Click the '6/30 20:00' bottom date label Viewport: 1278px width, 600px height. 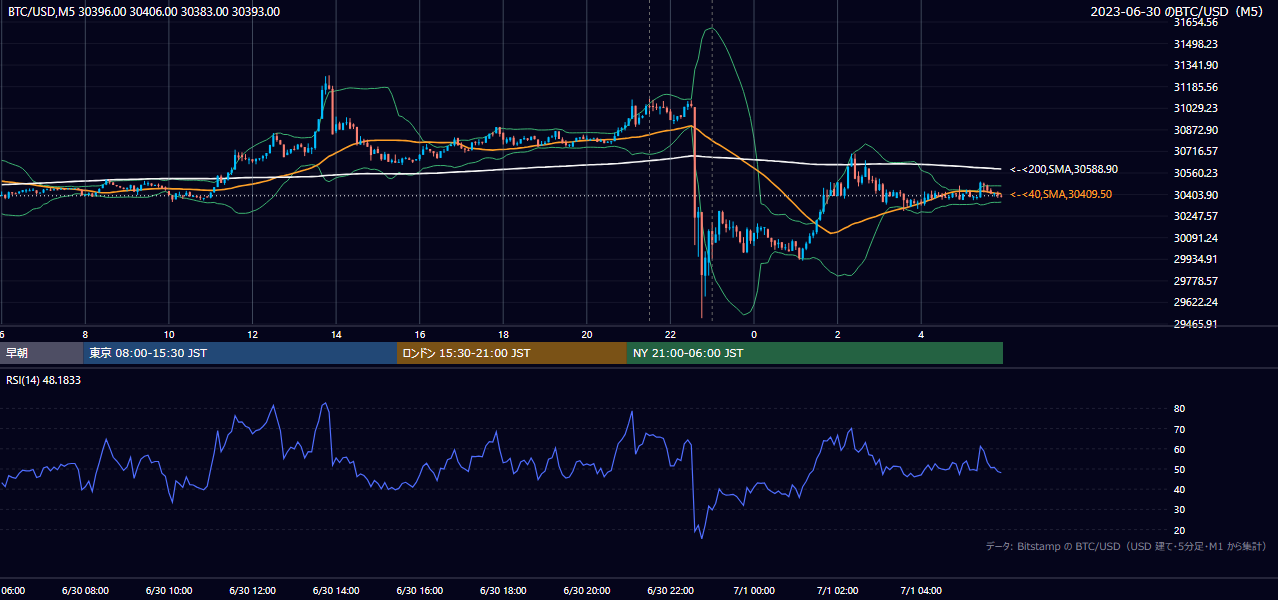coord(587,590)
